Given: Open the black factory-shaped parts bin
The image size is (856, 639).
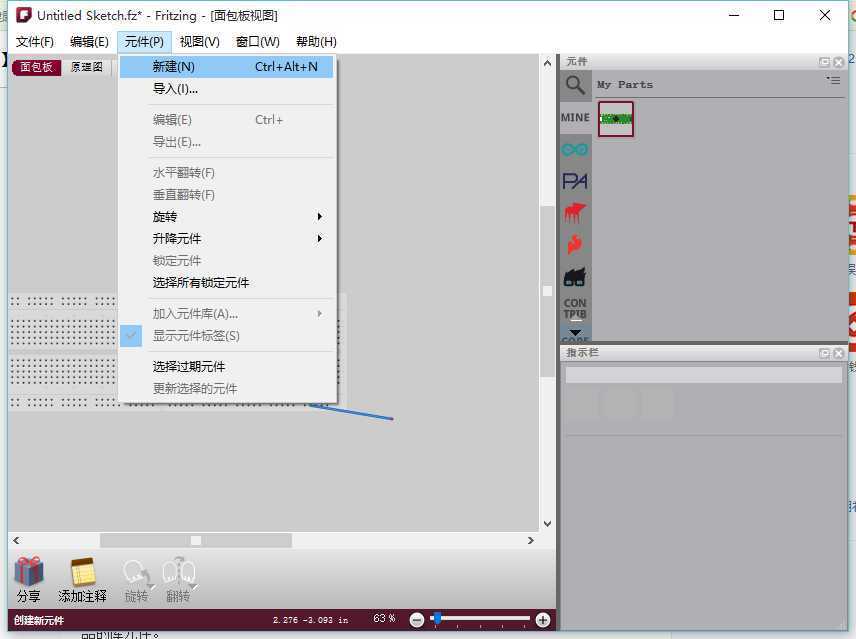Looking at the screenshot, I should [x=575, y=277].
